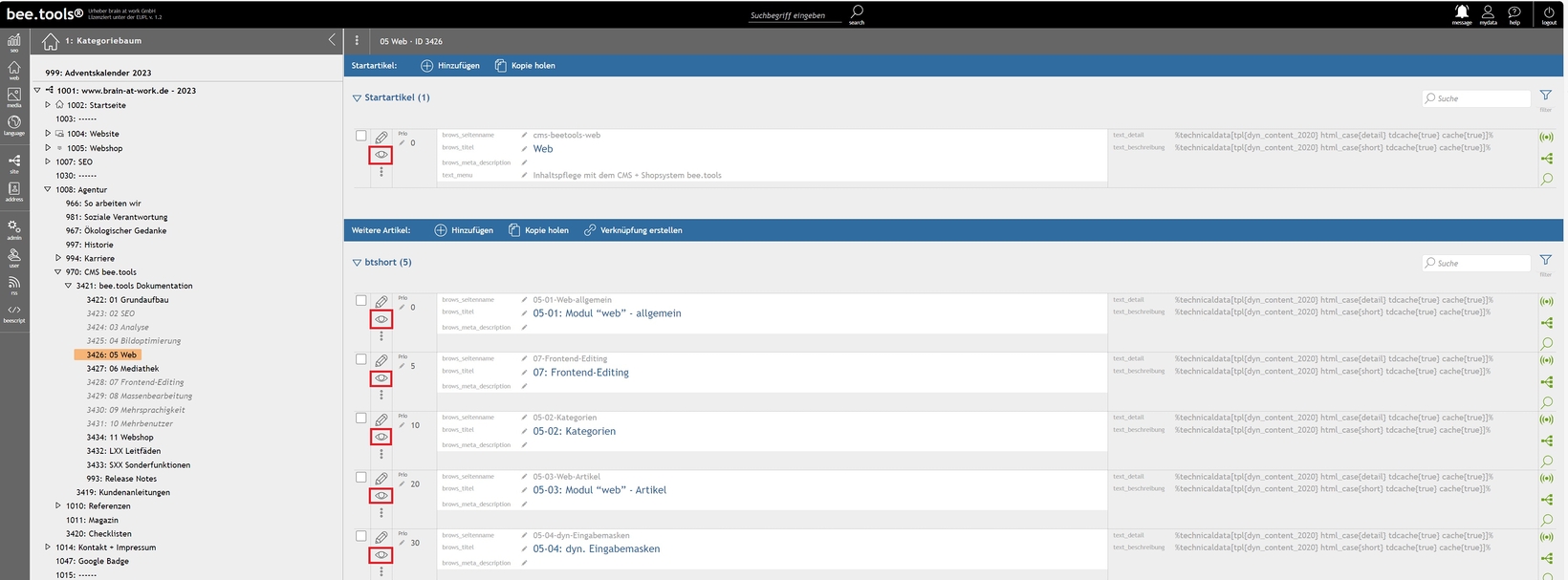The width and height of the screenshot is (1568, 580).
Task: Click the top search magnifier icon
Action: tap(857, 12)
